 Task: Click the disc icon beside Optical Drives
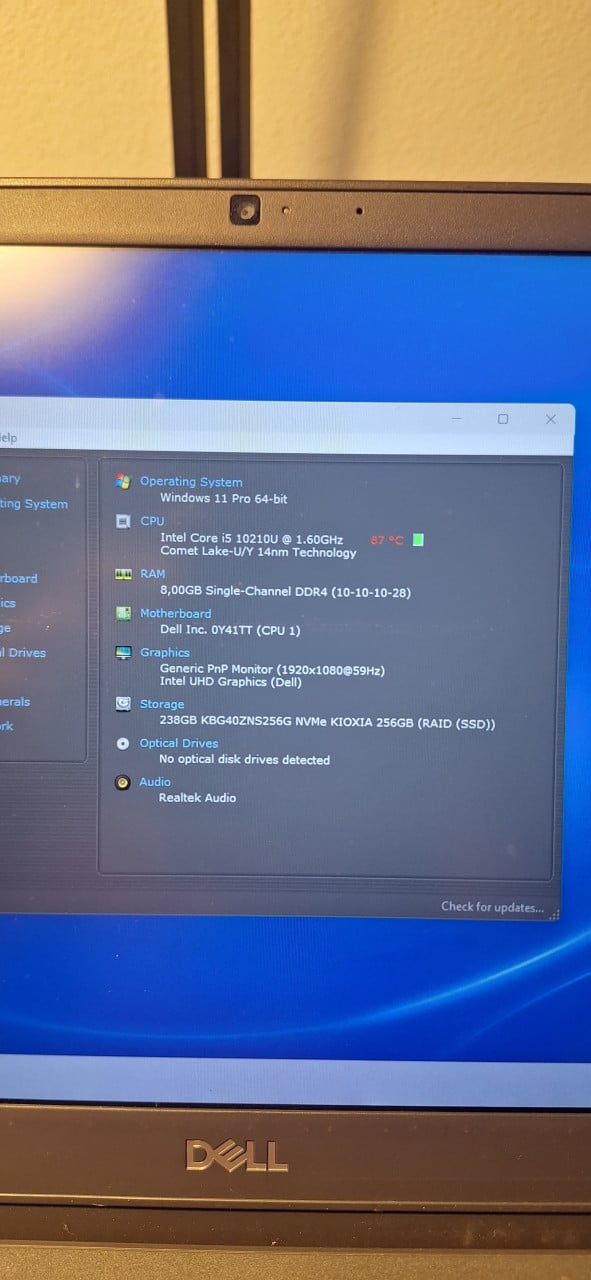point(123,743)
